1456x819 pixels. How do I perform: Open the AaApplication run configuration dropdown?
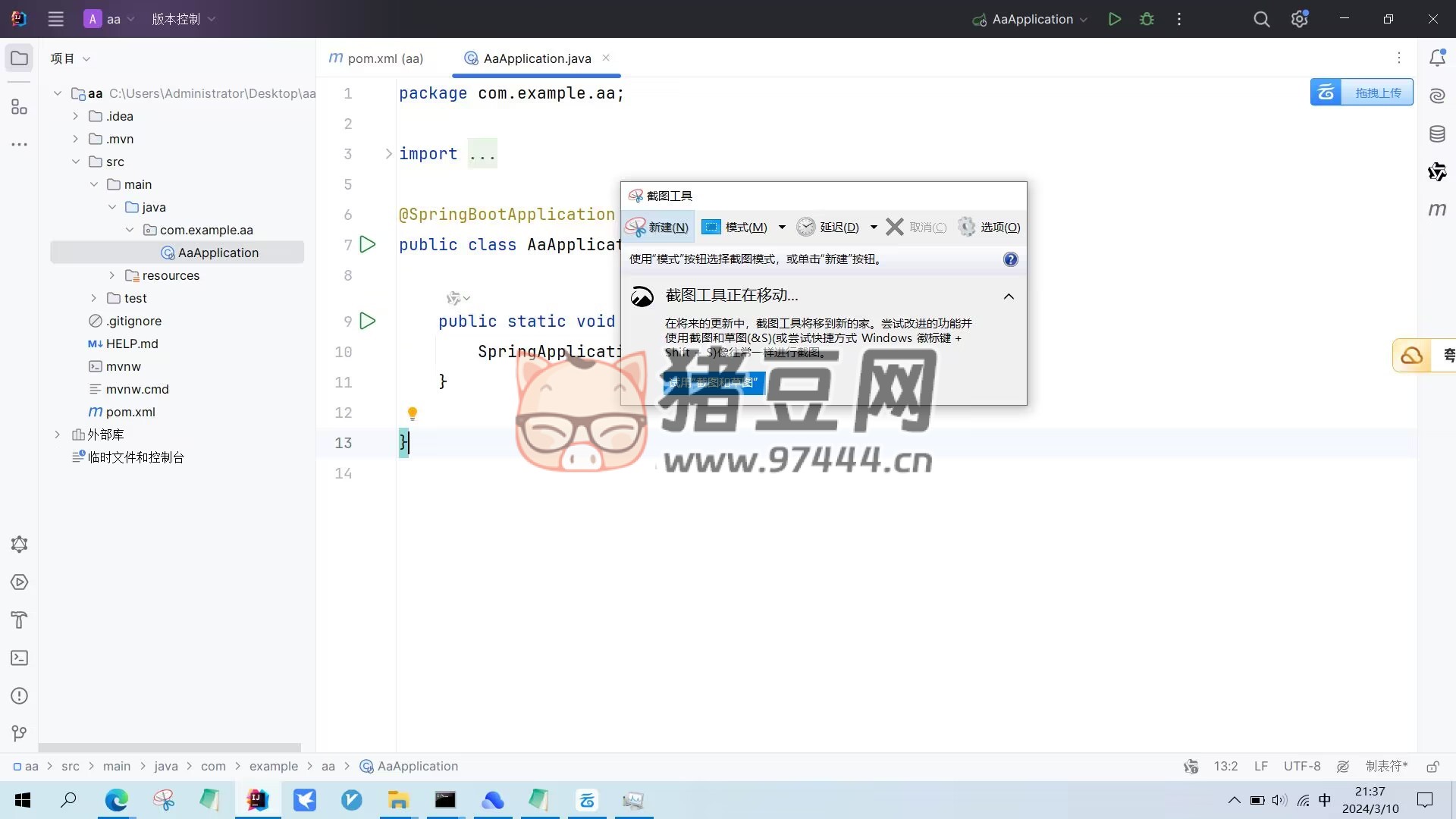click(1031, 19)
